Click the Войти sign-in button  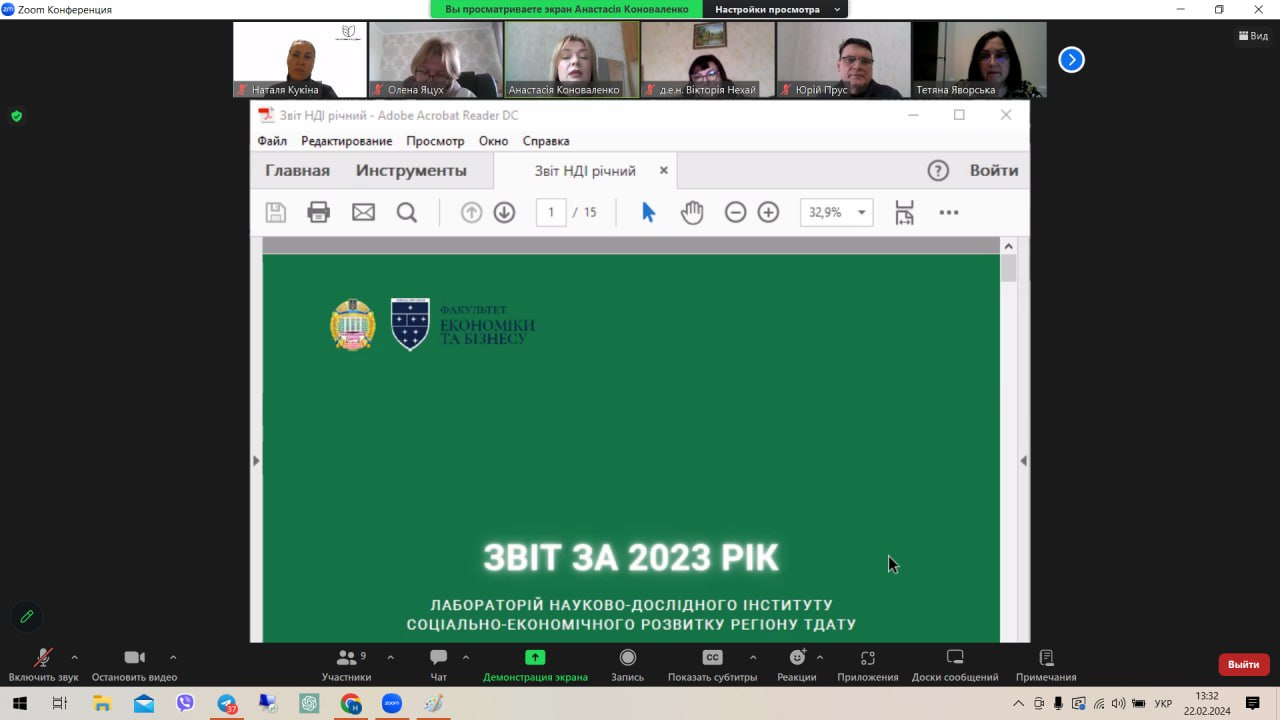[x=994, y=170]
